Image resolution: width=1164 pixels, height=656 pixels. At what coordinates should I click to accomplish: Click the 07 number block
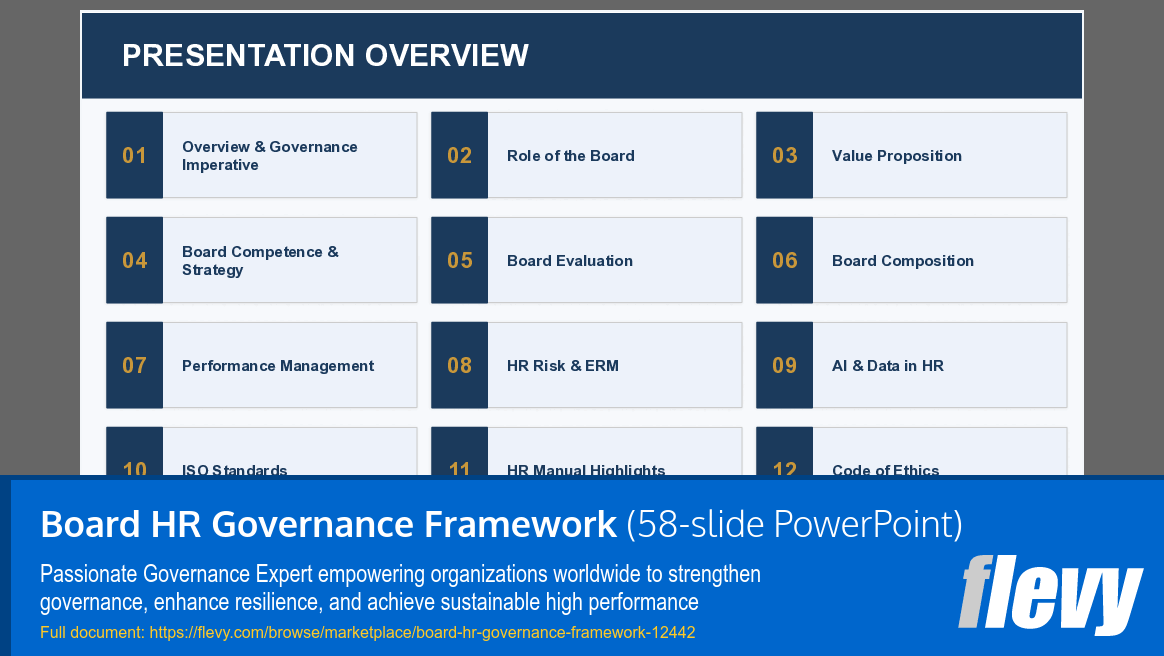click(x=134, y=365)
